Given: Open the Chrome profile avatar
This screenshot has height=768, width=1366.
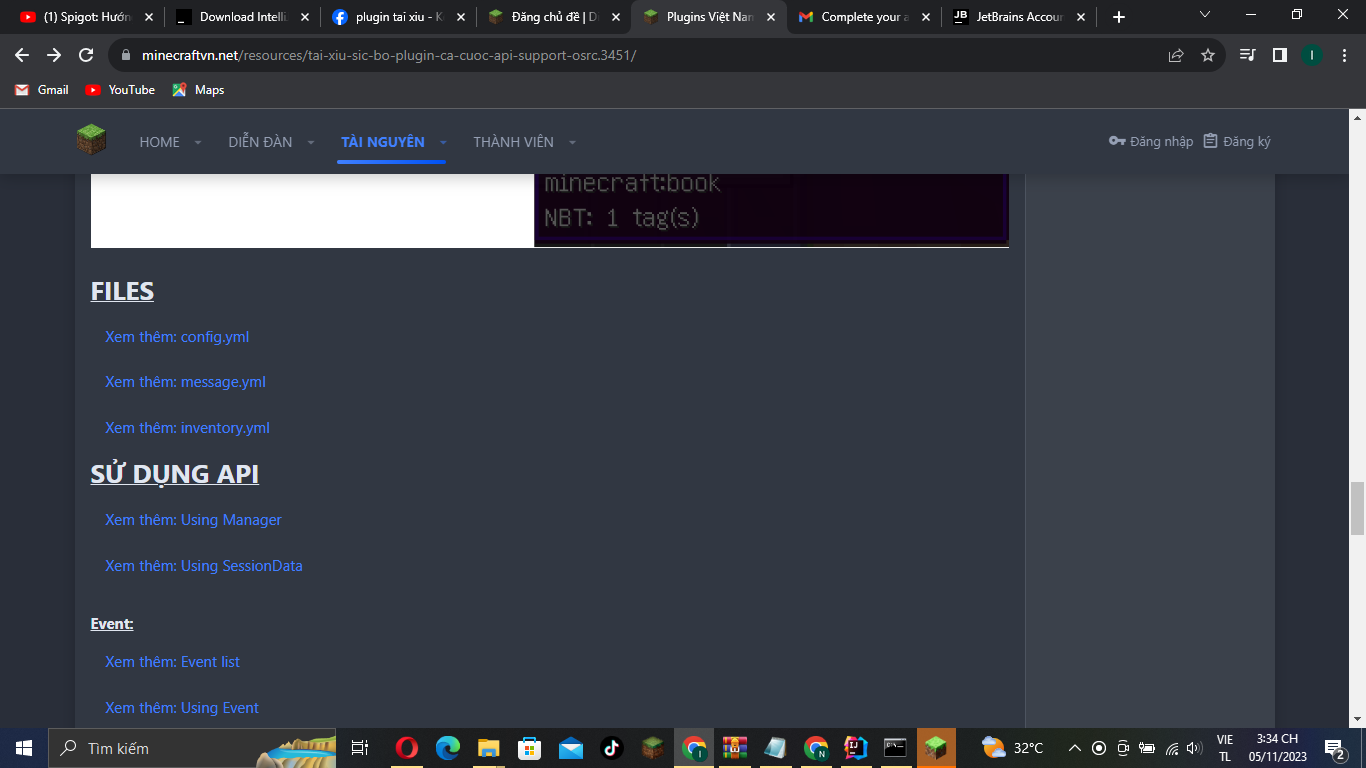Looking at the screenshot, I should pyautogui.click(x=1311, y=55).
